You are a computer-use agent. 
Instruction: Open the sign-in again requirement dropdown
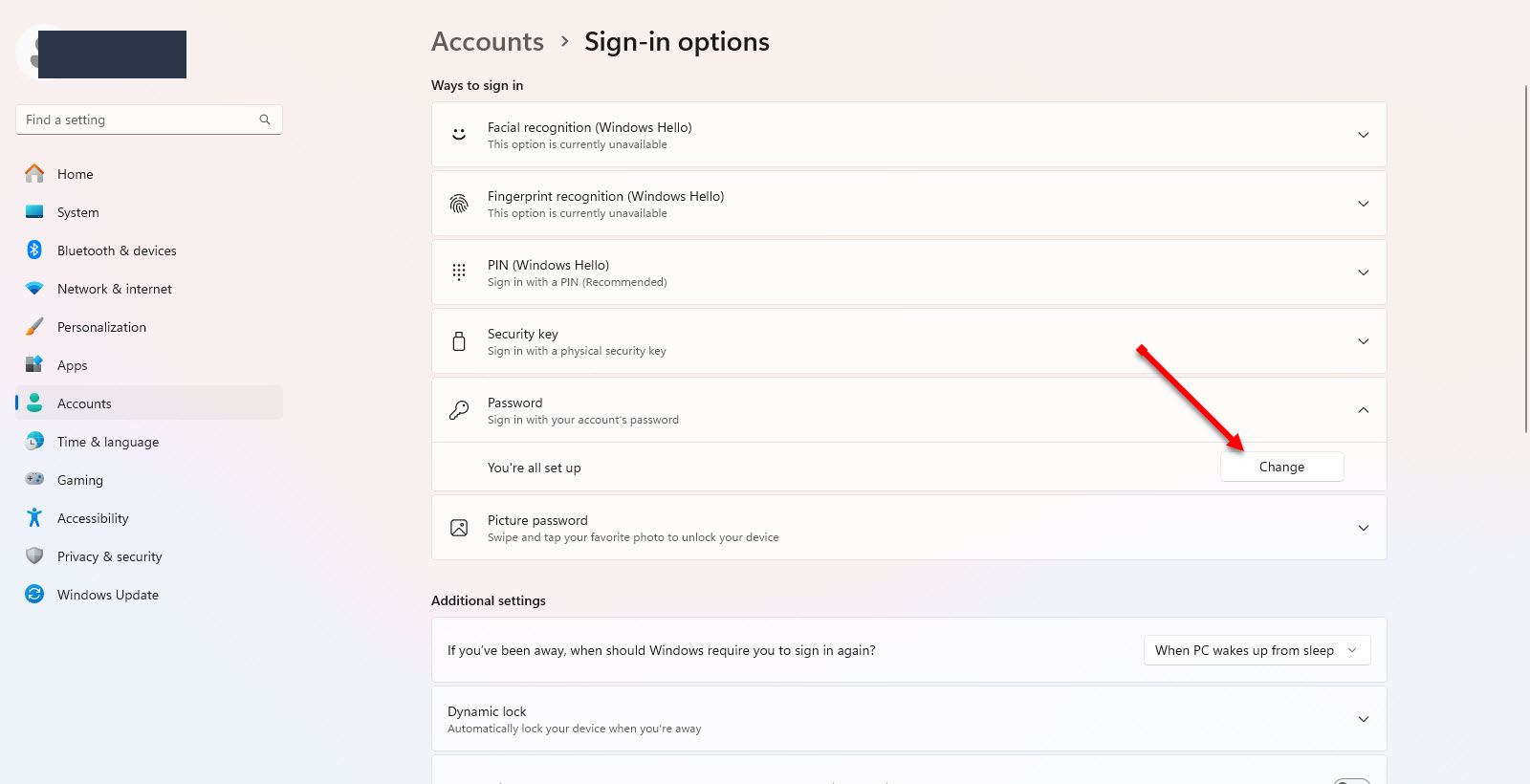coord(1256,650)
